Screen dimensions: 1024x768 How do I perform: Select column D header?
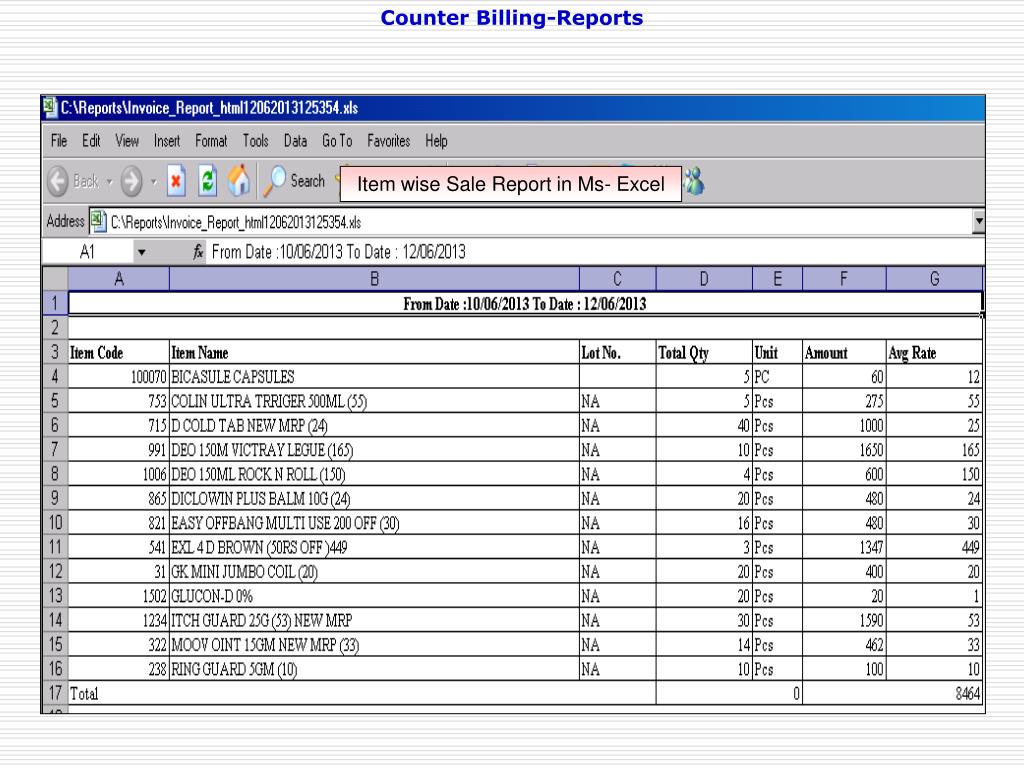click(704, 279)
